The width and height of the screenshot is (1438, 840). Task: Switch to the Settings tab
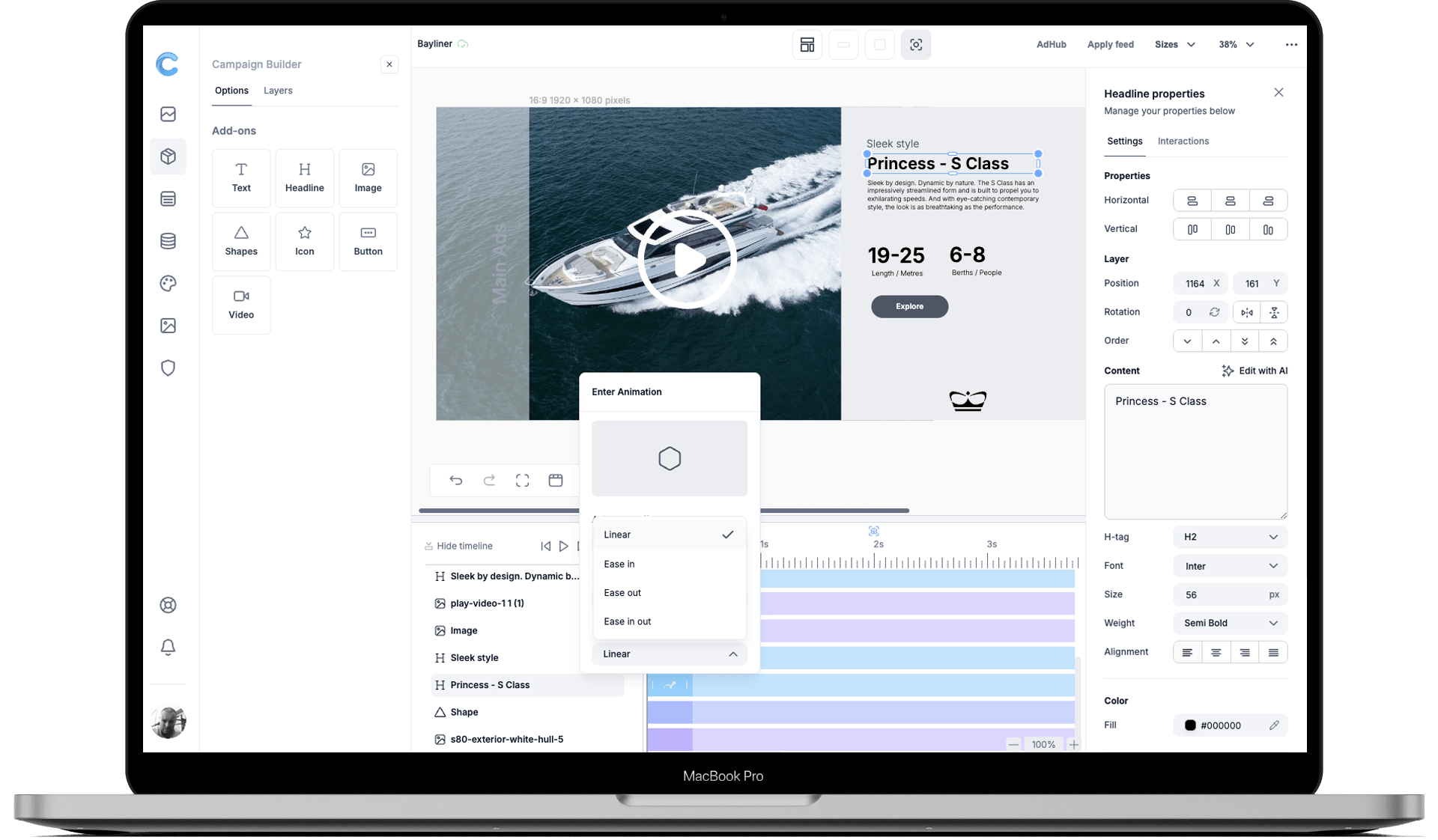tap(1124, 141)
